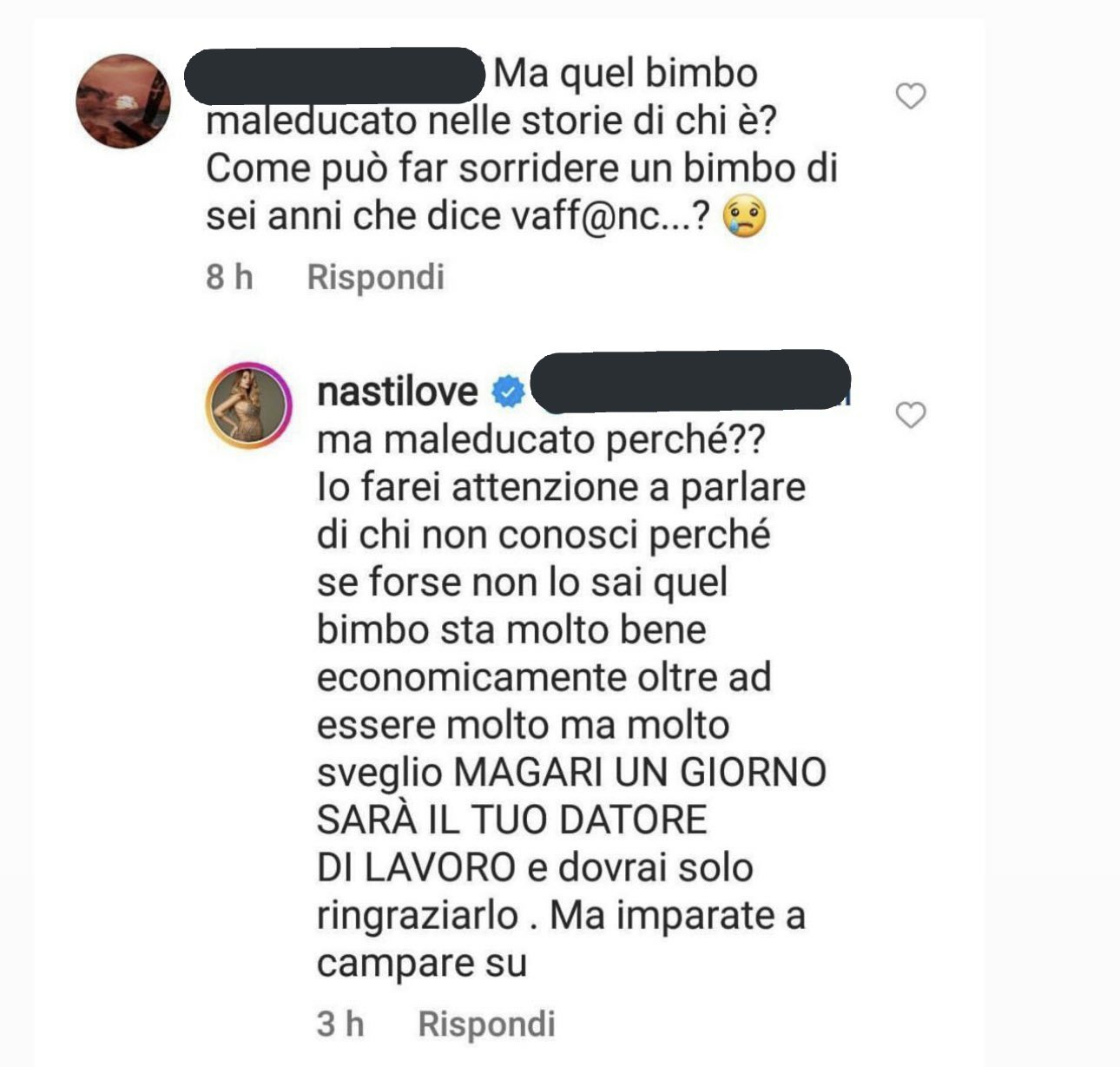Like the comment about the bimbo maleducato
This screenshot has width=1120, height=1067.
tap(910, 96)
